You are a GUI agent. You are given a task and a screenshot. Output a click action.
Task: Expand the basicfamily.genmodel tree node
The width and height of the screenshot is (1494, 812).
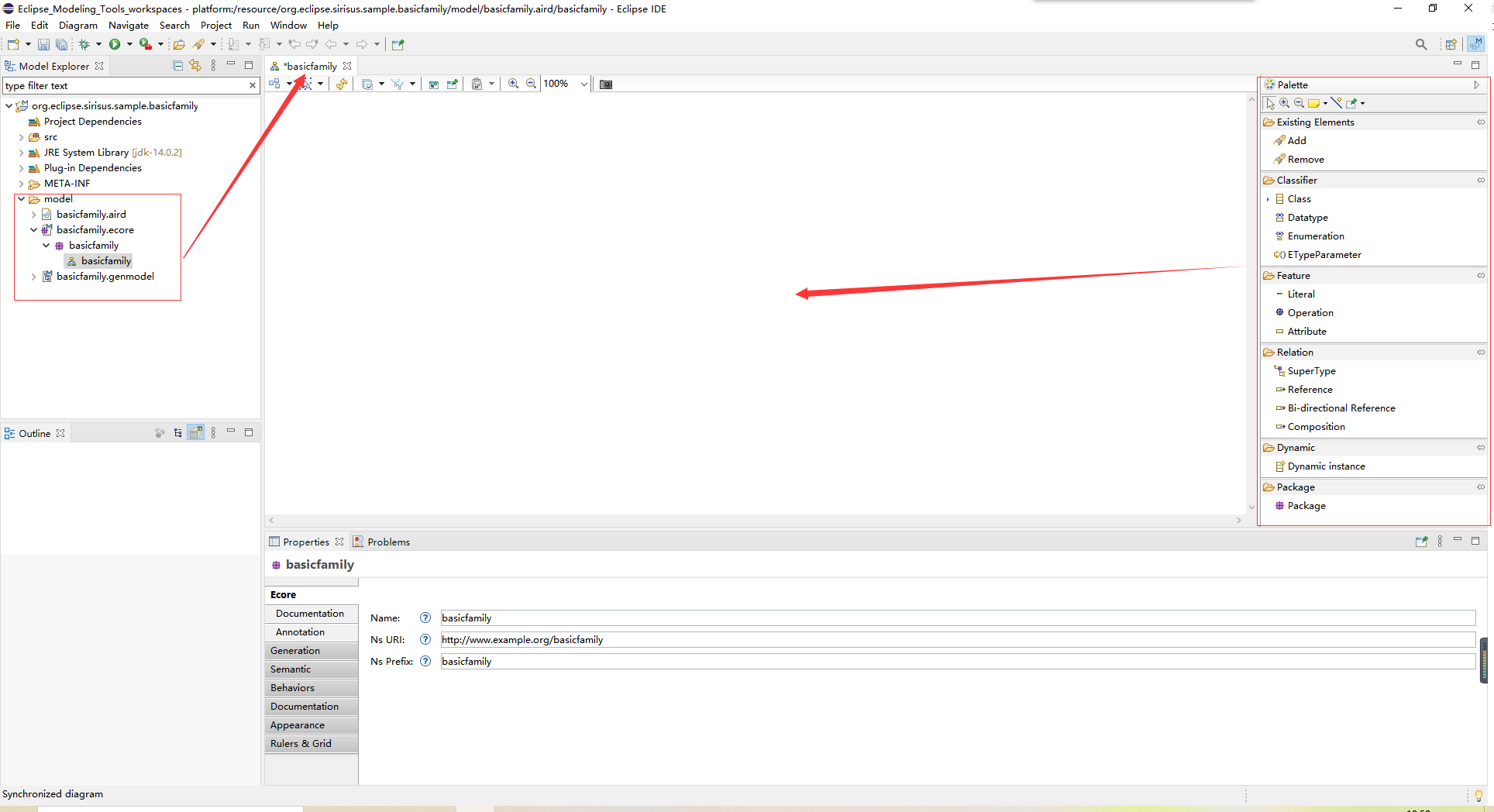point(33,277)
